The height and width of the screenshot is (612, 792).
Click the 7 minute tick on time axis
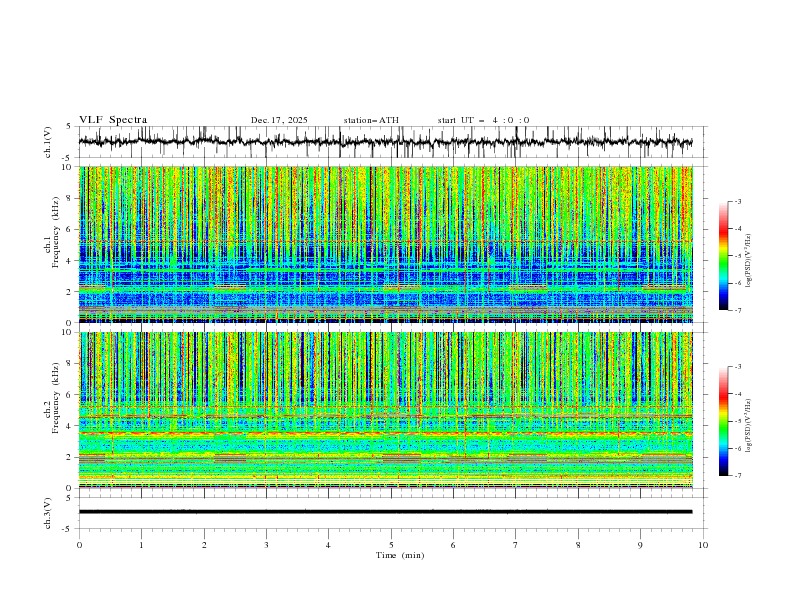click(516, 544)
